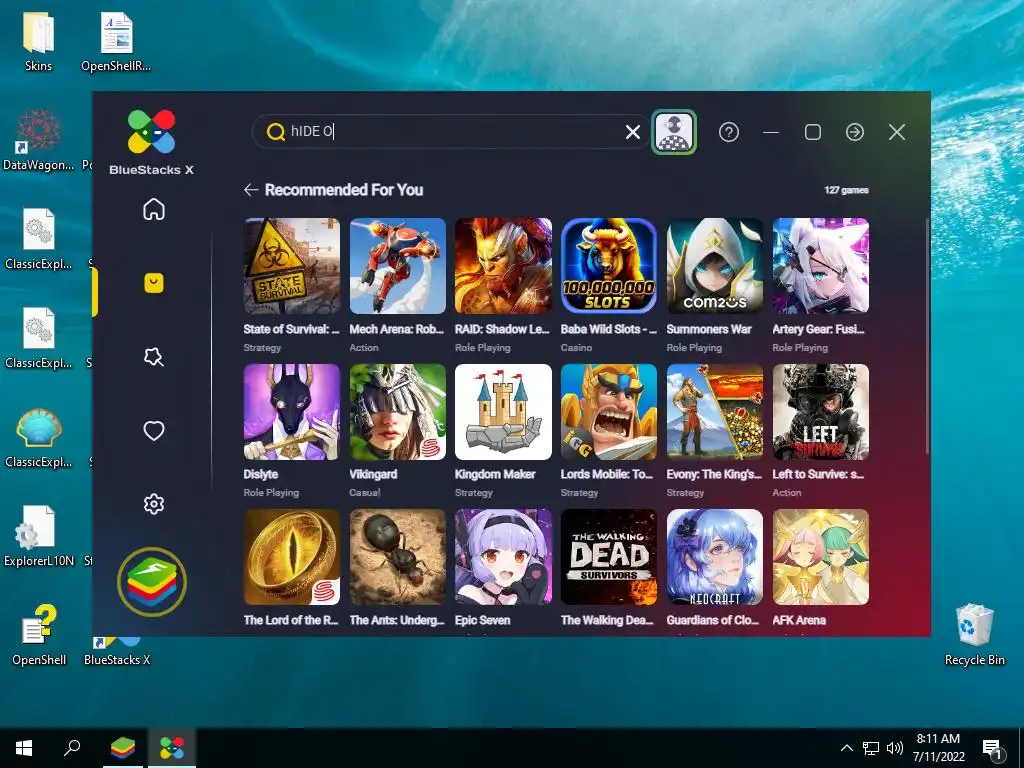Image resolution: width=1024 pixels, height=768 pixels.
Task: Open Lords Mobile game tile
Action: pos(609,411)
